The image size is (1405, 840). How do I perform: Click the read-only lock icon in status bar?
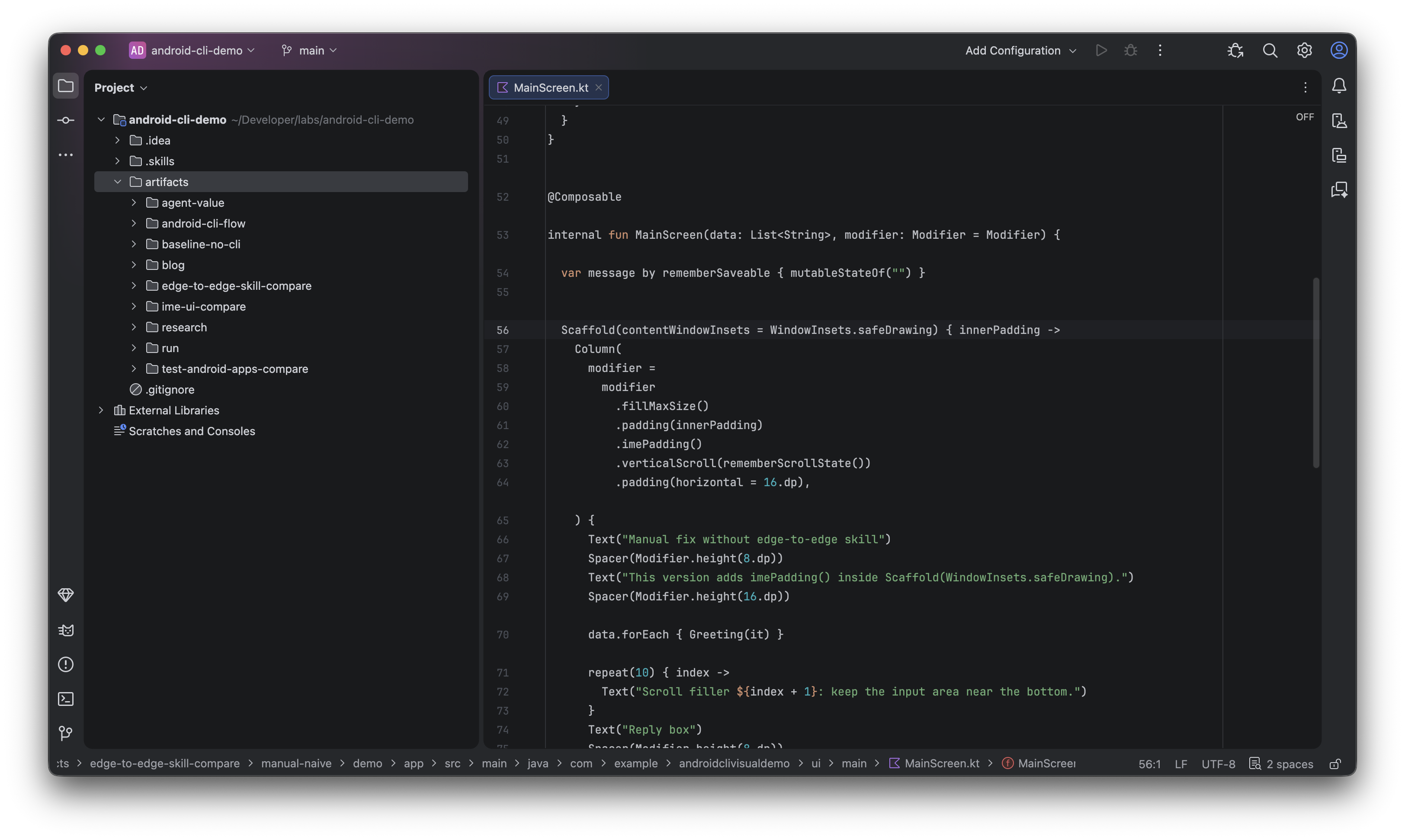(1335, 763)
